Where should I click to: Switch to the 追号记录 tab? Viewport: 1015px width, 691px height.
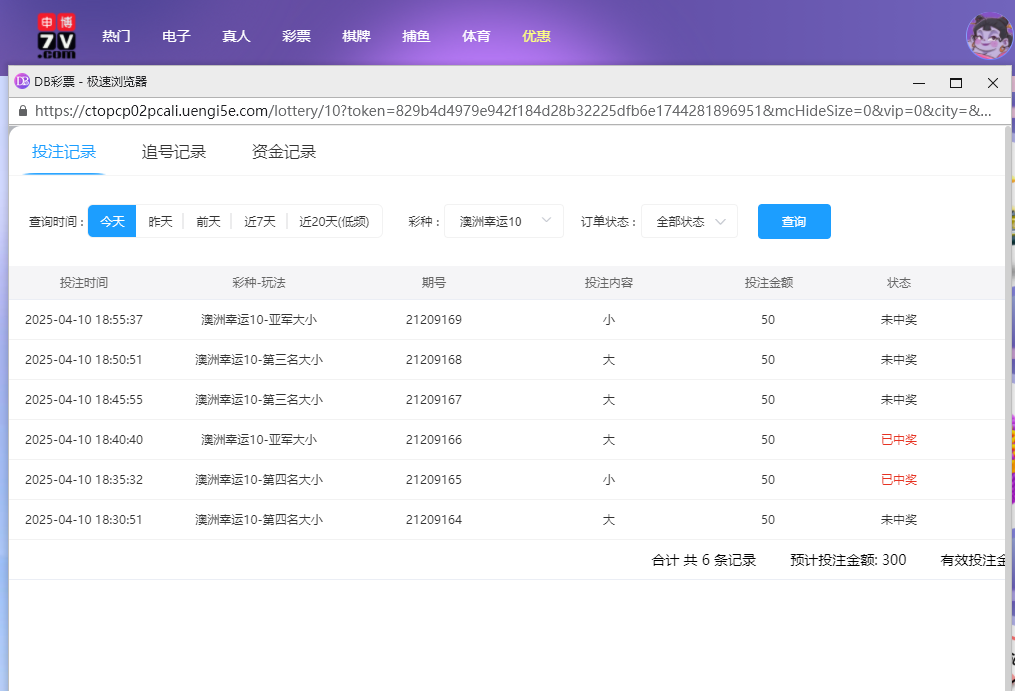point(174,152)
